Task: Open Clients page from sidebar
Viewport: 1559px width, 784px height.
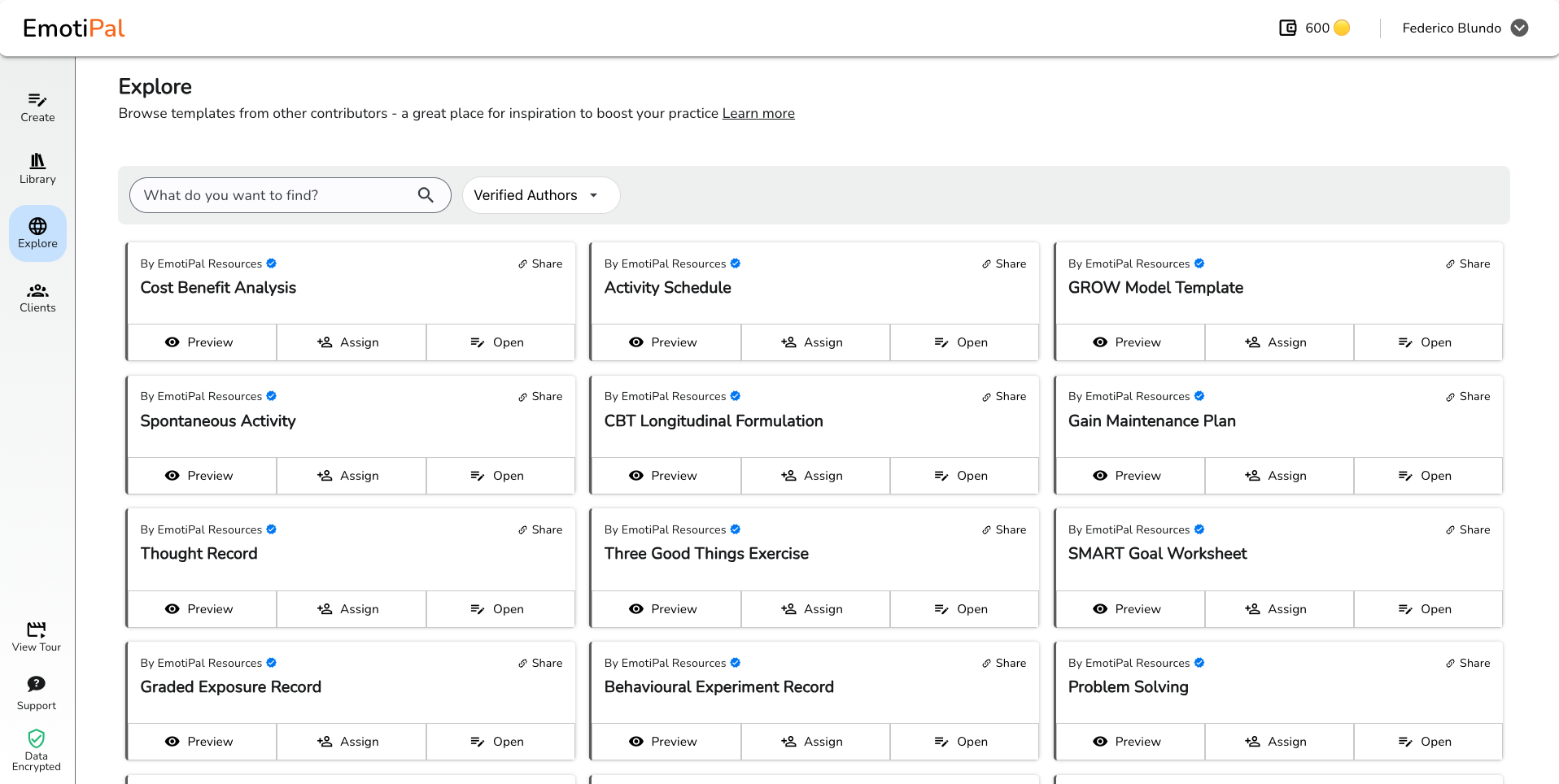Action: pos(37,298)
